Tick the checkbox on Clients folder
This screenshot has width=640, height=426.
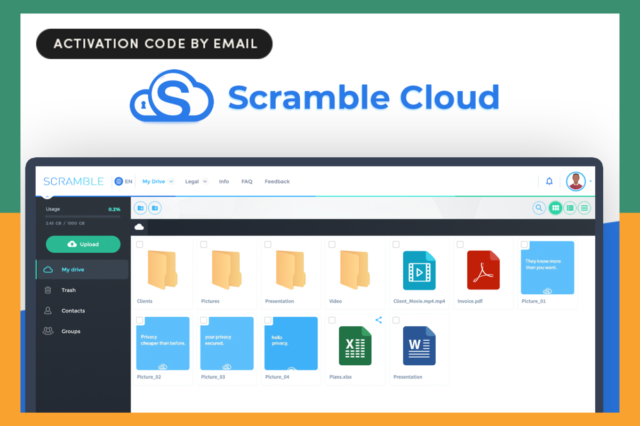click(140, 244)
